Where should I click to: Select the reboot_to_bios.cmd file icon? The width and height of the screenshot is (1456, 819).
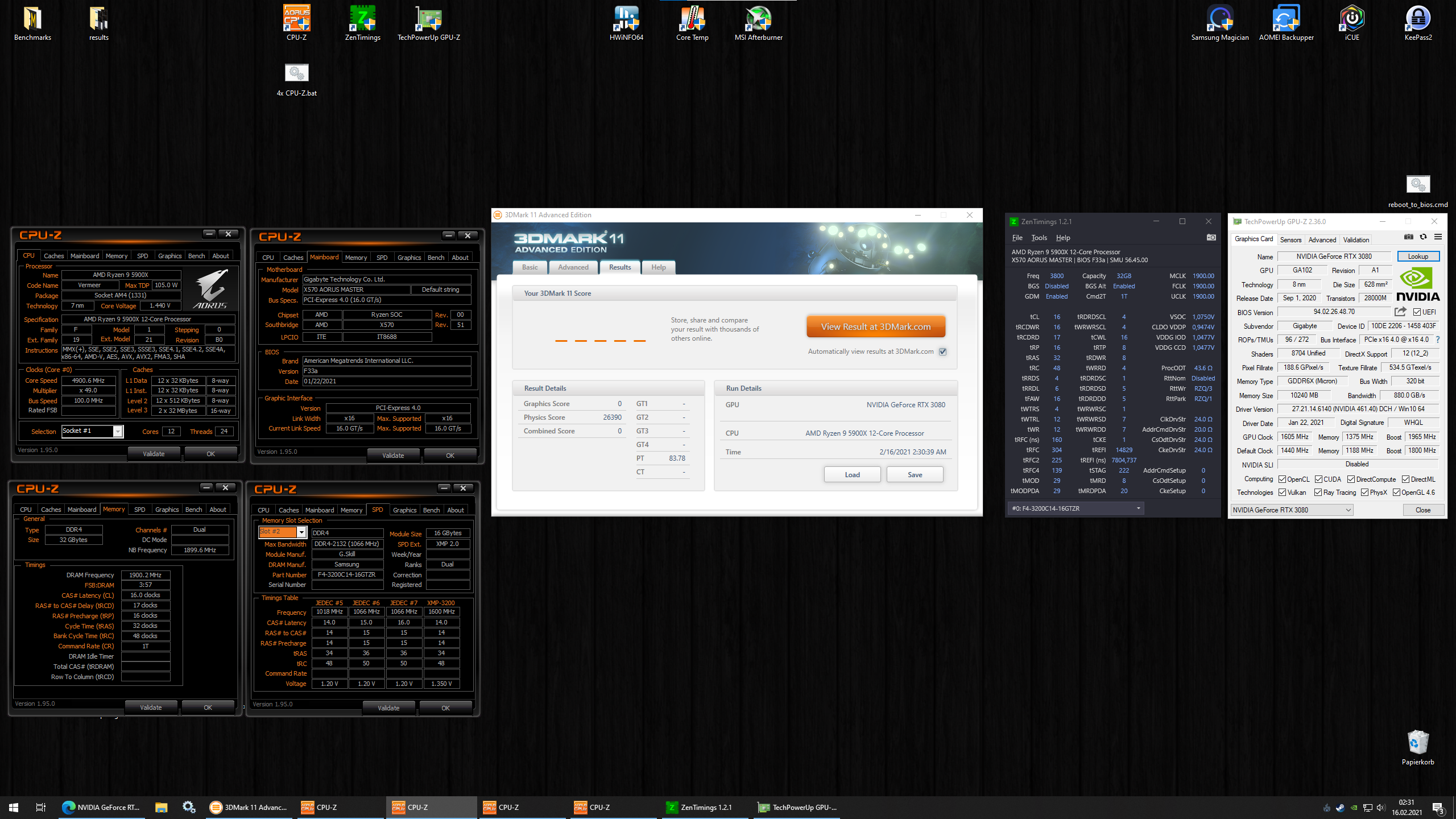[1418, 192]
